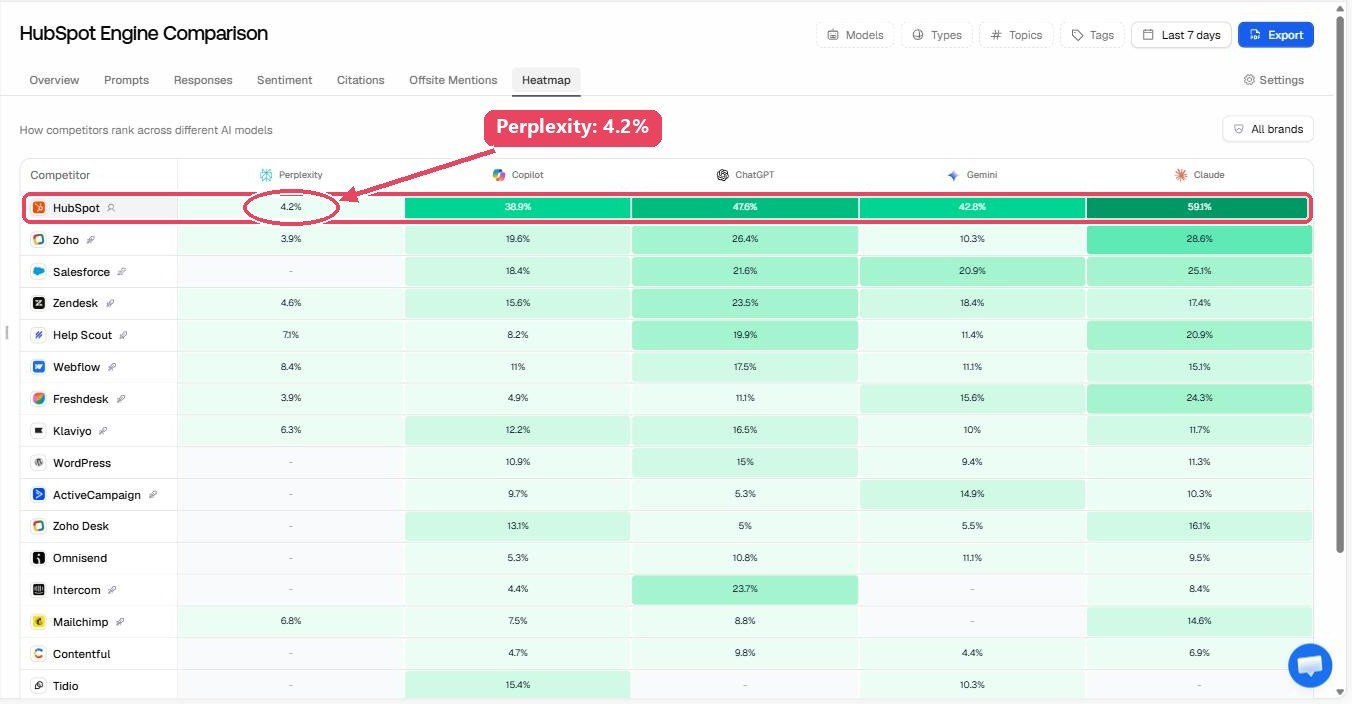Click Webflow's Perplexity value 8.4%
Viewport: 1352px width, 704px height.
tap(291, 367)
